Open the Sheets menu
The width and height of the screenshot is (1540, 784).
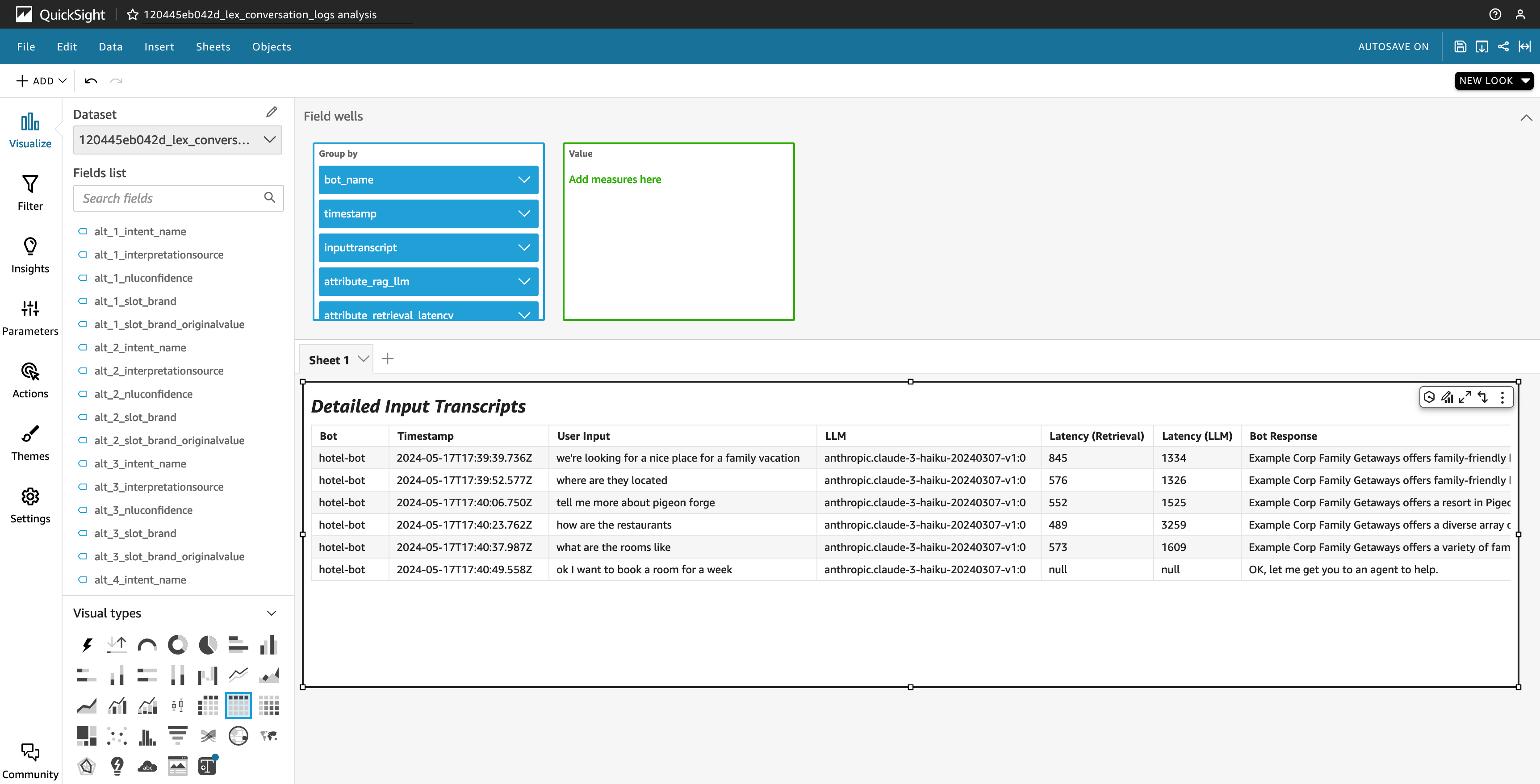(213, 46)
